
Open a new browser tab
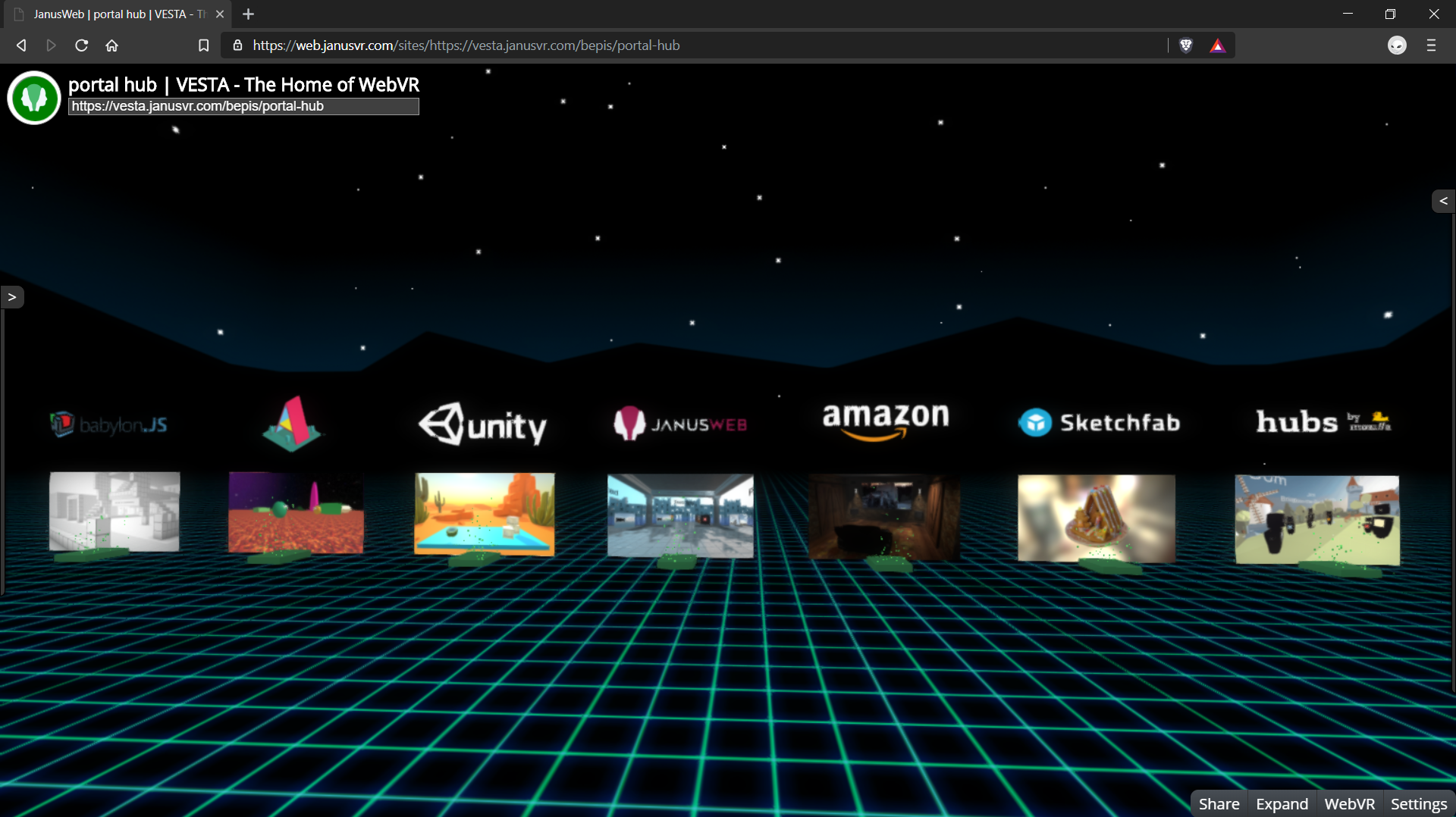[248, 14]
